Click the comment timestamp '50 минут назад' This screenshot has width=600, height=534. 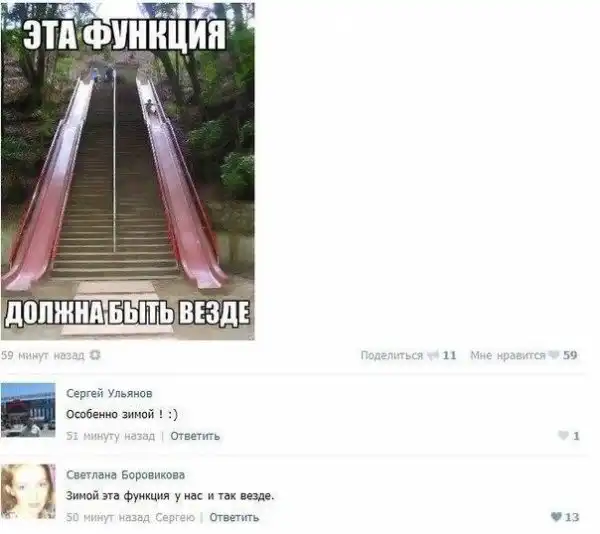108,518
